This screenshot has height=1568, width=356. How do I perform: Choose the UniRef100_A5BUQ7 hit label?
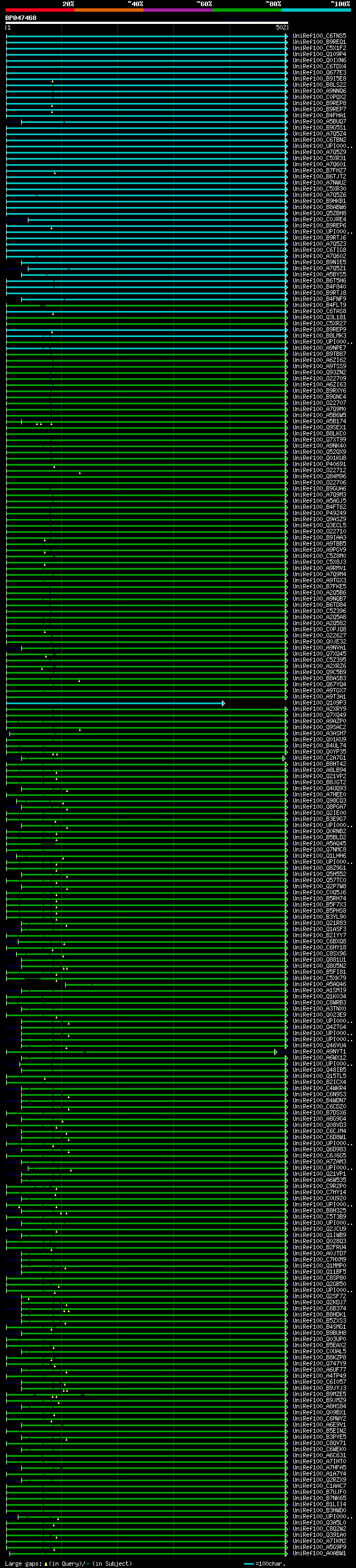click(x=319, y=122)
